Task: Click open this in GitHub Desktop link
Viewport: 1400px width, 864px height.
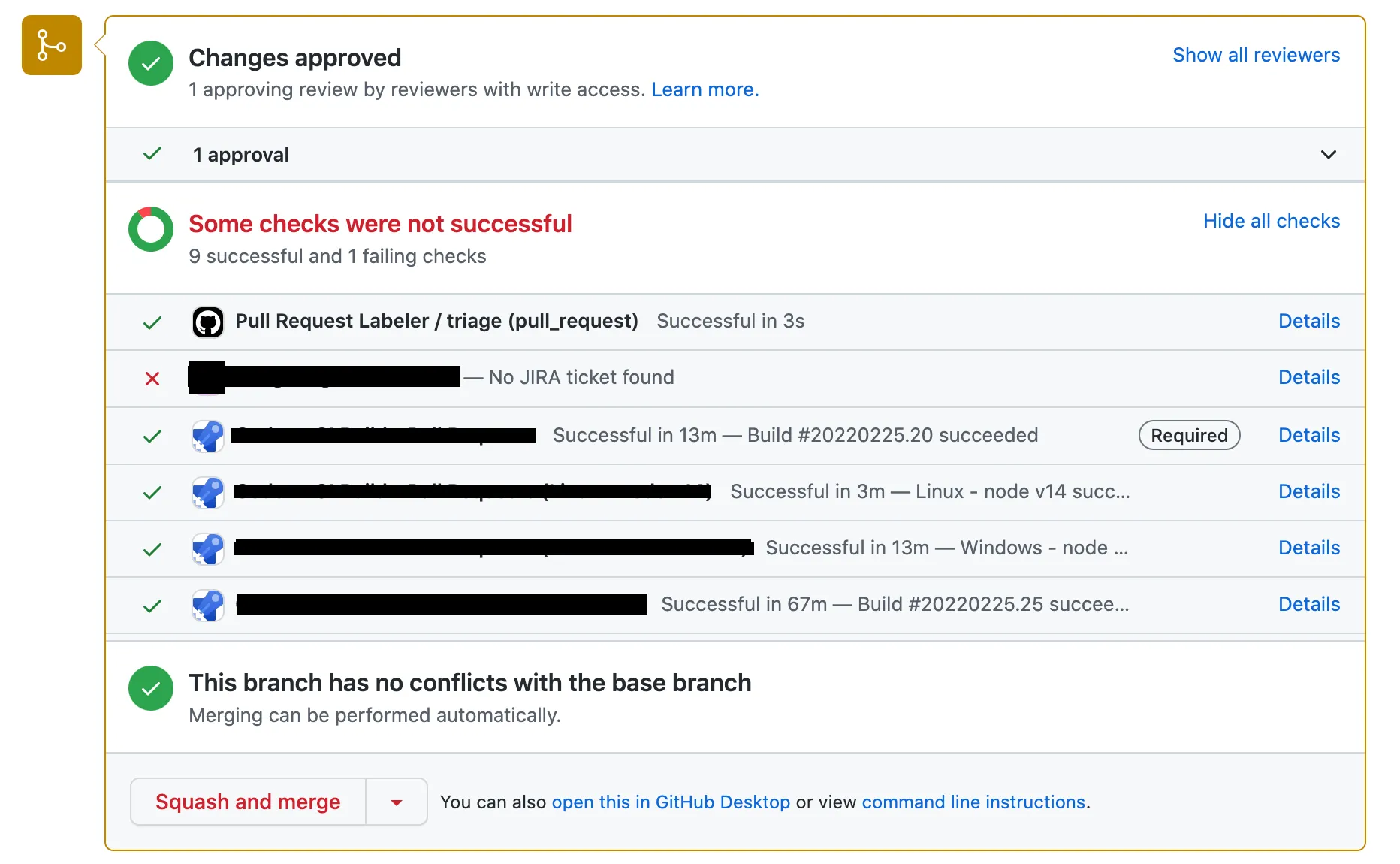Action: [671, 802]
